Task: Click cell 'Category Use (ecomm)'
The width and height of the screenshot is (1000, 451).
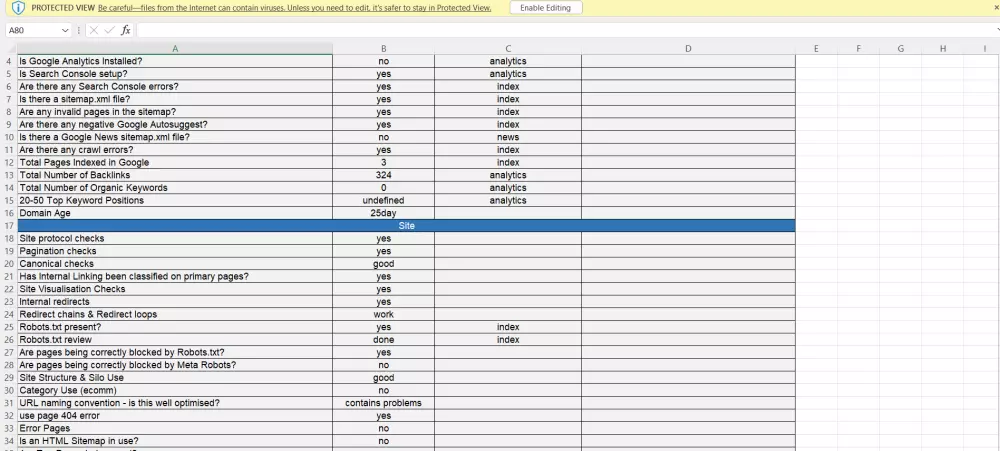Action: click(x=175, y=390)
